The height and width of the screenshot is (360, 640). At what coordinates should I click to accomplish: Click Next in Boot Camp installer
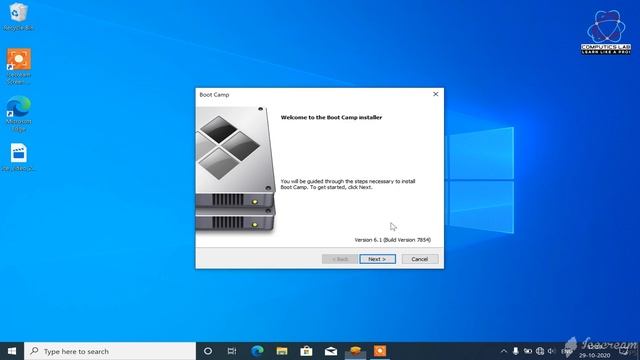[378, 259]
